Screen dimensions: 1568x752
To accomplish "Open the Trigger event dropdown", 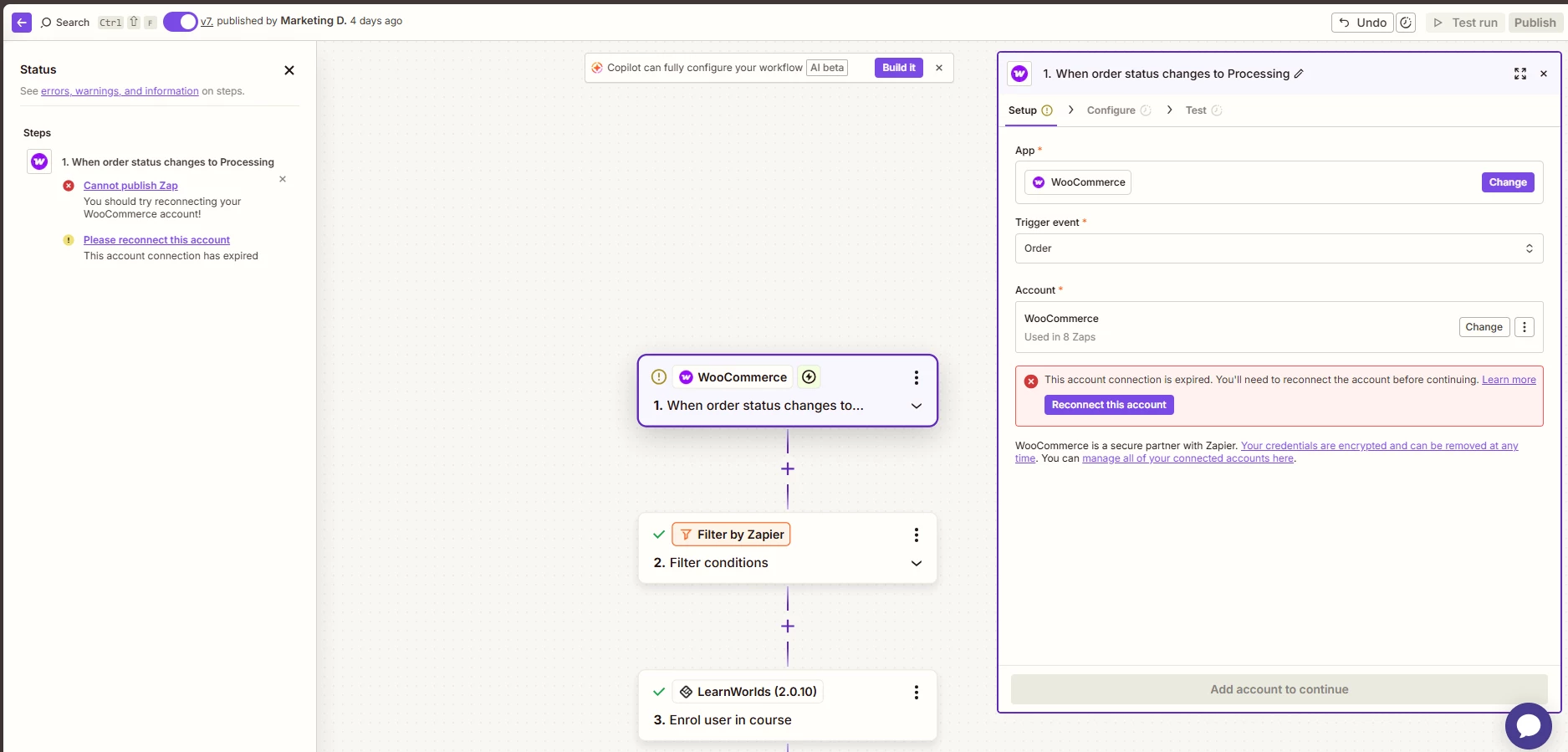I will (1279, 248).
